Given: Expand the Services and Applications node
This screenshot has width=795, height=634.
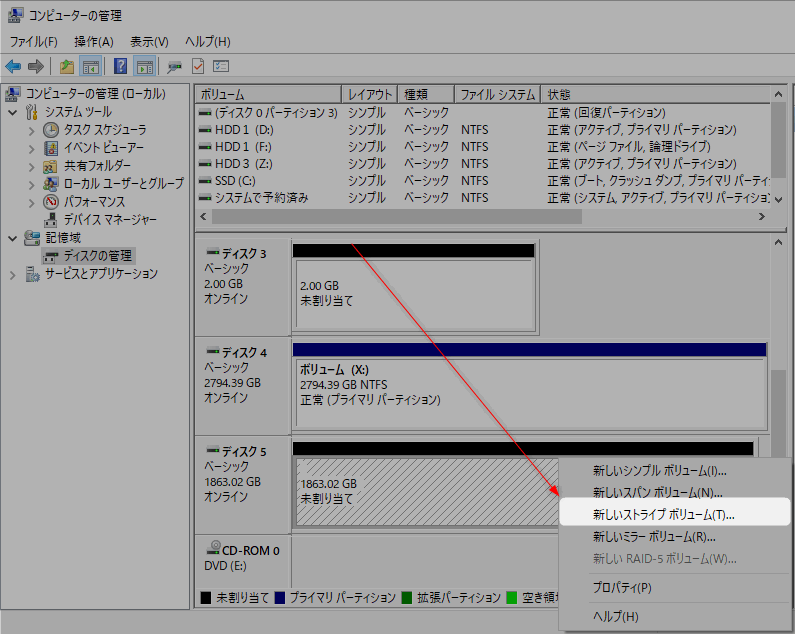Looking at the screenshot, I should [13, 275].
